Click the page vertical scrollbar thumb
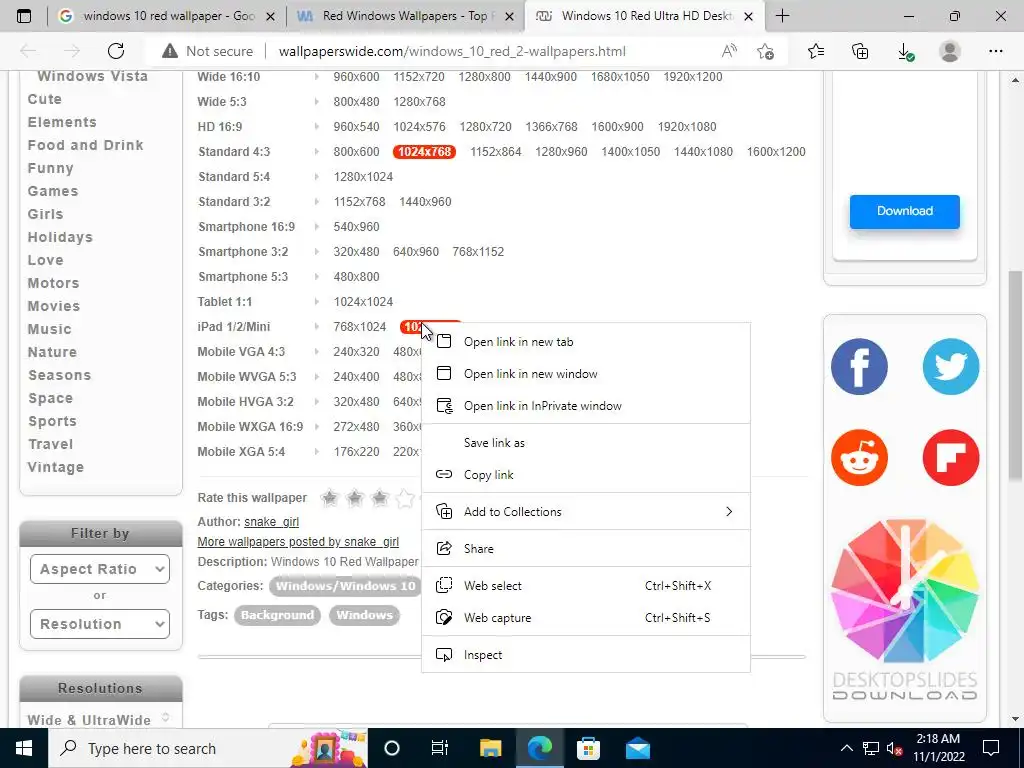The width and height of the screenshot is (1024, 768). [x=1015, y=374]
